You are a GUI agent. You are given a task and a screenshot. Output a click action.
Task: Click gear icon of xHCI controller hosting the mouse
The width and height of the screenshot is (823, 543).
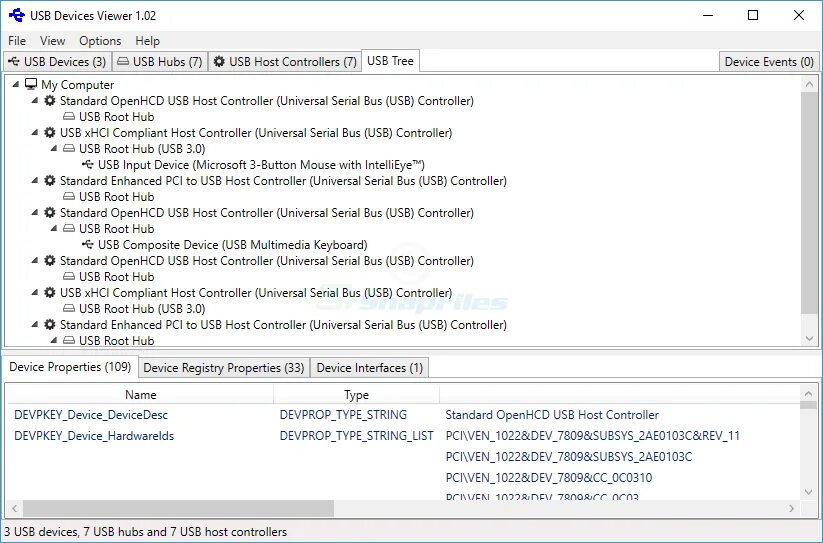pos(50,132)
